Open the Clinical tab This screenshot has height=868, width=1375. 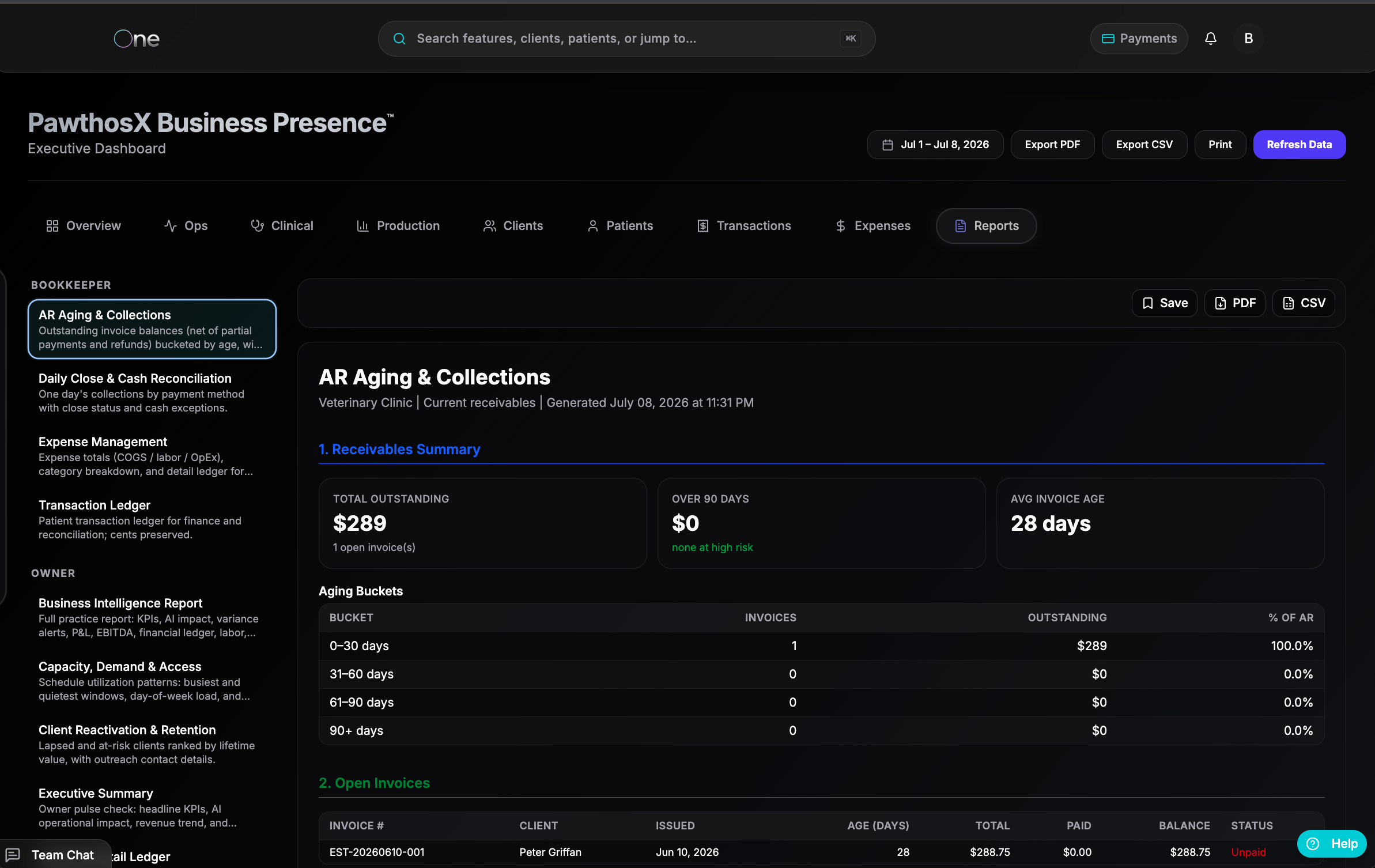(x=282, y=226)
